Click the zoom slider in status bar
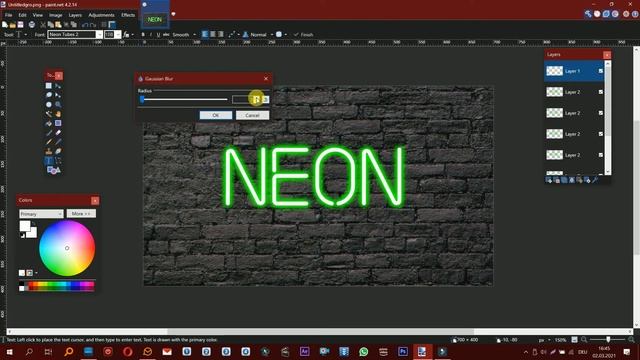640x360 pixels. coord(608,340)
